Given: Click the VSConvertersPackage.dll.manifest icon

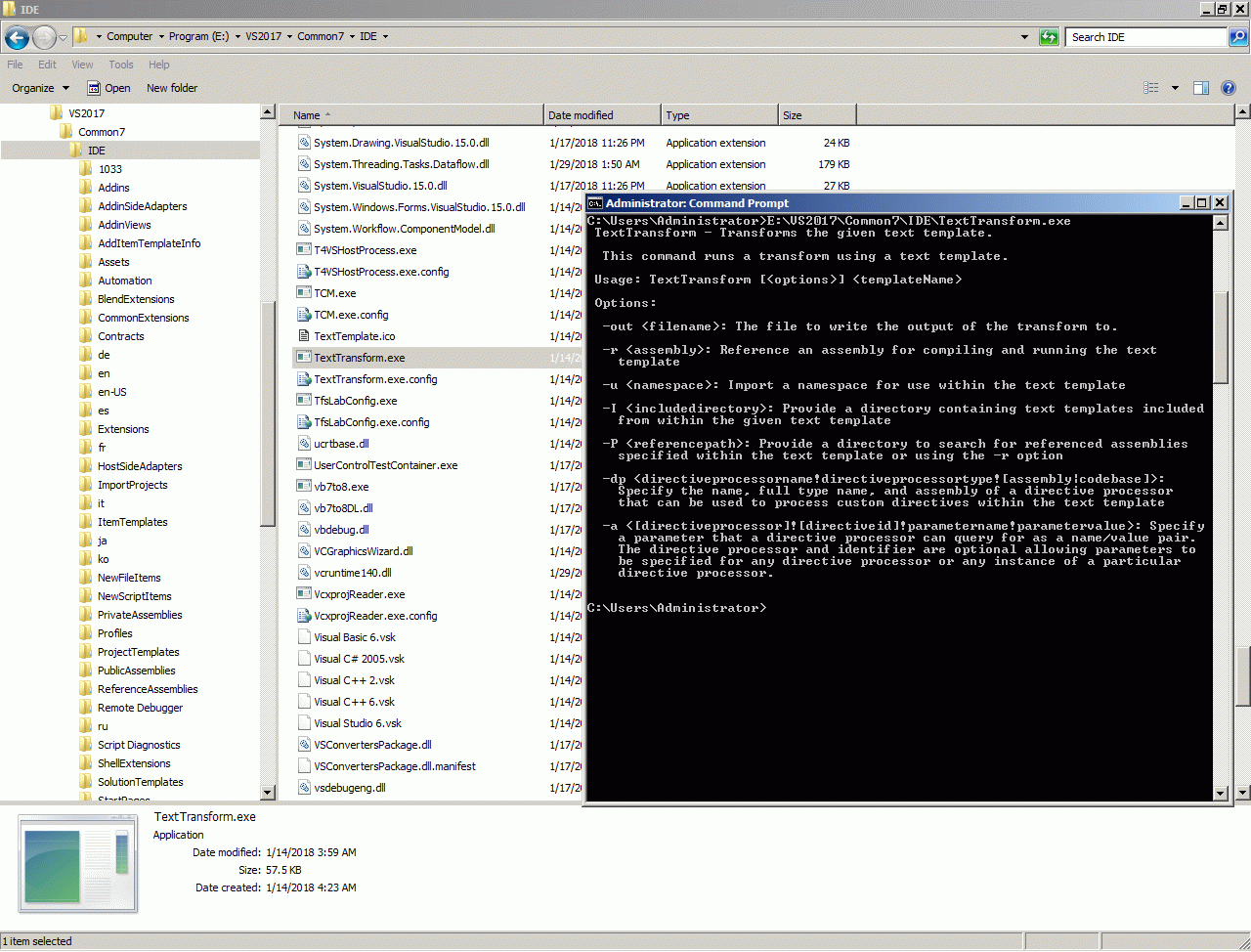Looking at the screenshot, I should coord(304,766).
